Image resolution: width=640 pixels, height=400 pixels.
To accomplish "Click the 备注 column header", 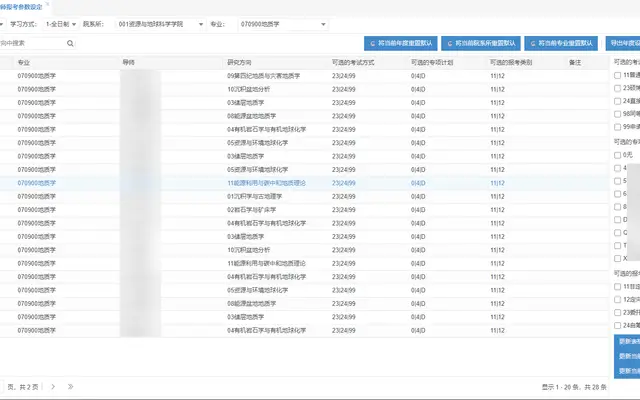I will 586,62.
